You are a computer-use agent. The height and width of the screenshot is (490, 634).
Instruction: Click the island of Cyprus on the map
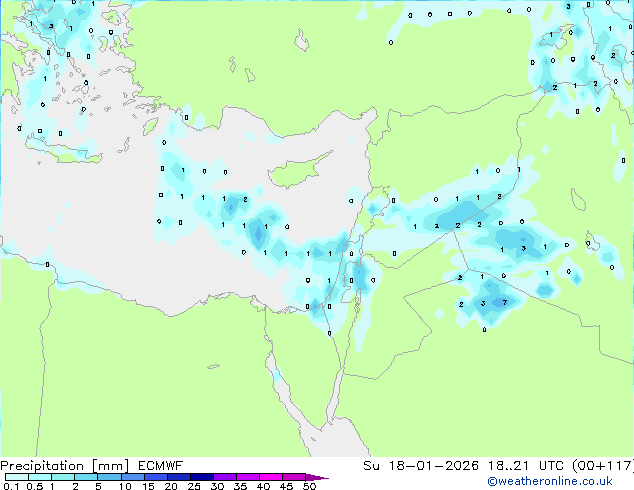pos(294,172)
